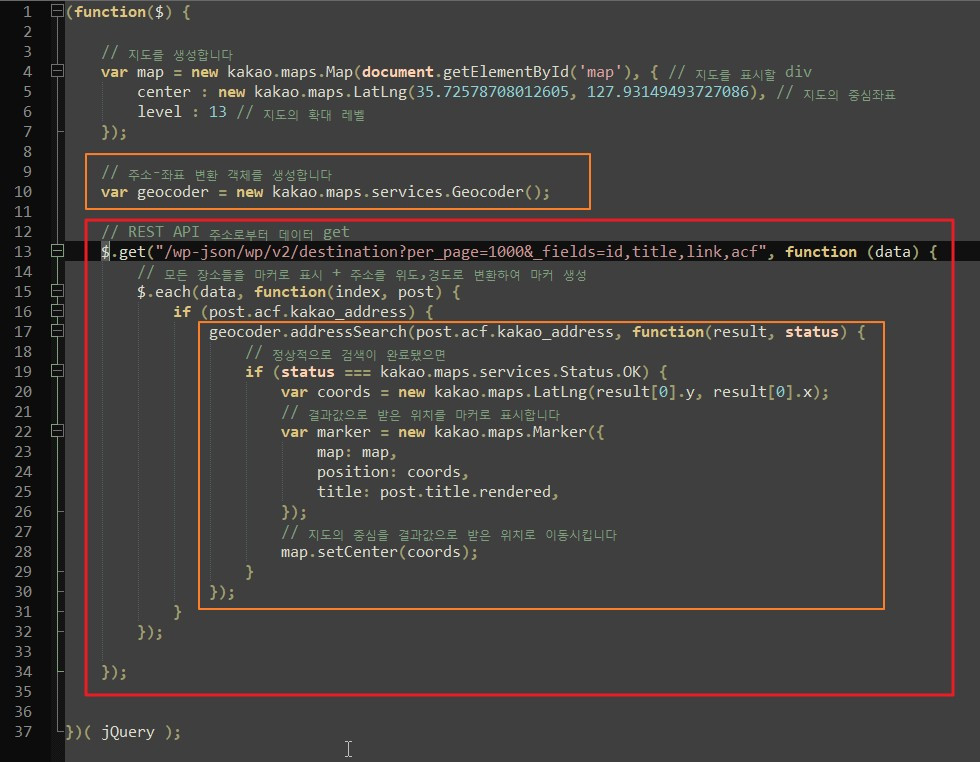Click line number 10 in the gutter
This screenshot has width=980, height=762.
22,192
